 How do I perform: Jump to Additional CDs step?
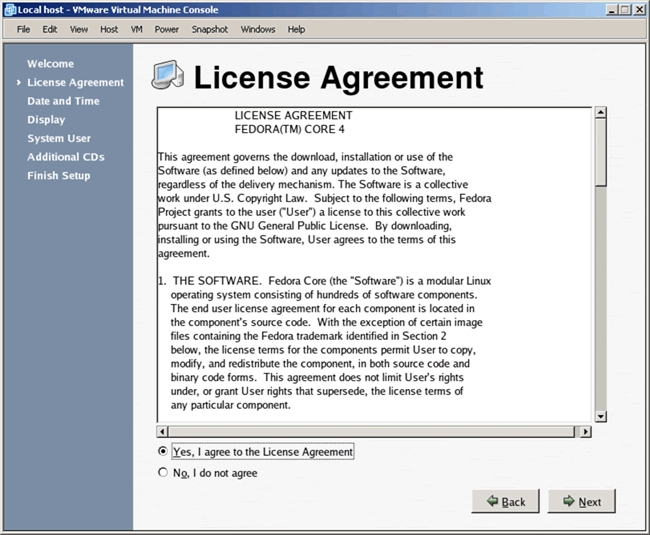pyautogui.click(x=66, y=157)
